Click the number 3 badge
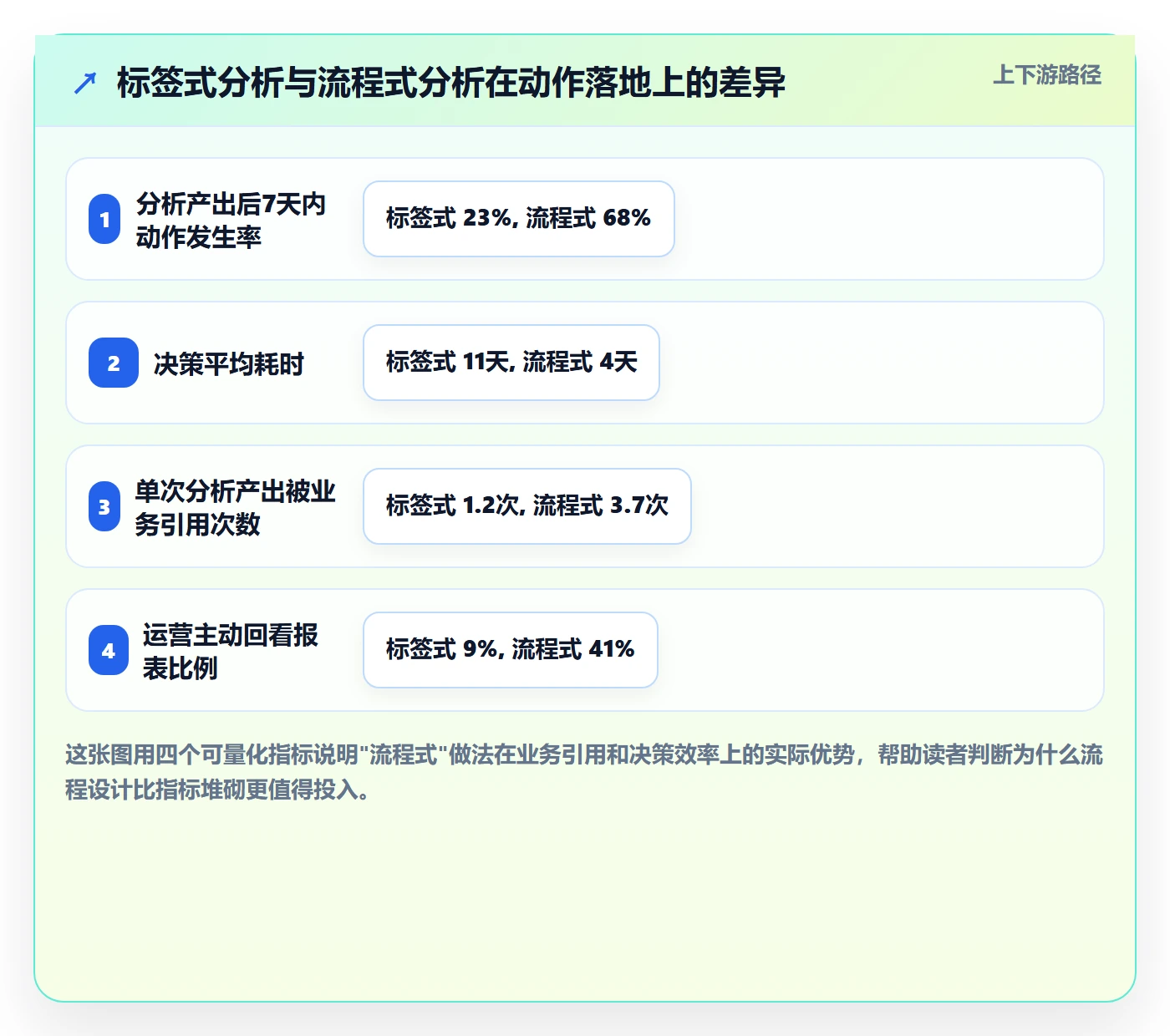This screenshot has height=1036, width=1170. point(104,506)
